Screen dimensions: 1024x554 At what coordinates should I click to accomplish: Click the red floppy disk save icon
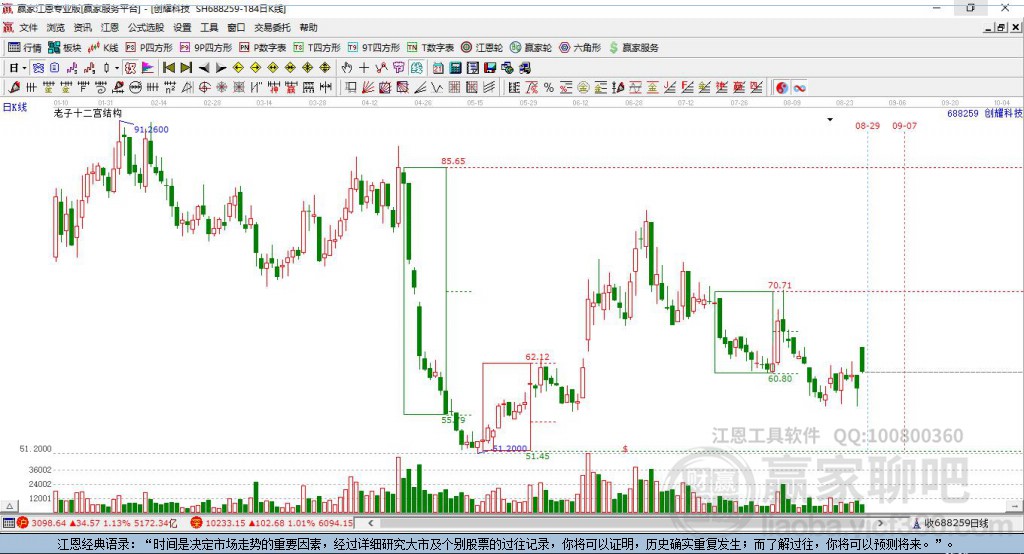point(490,67)
